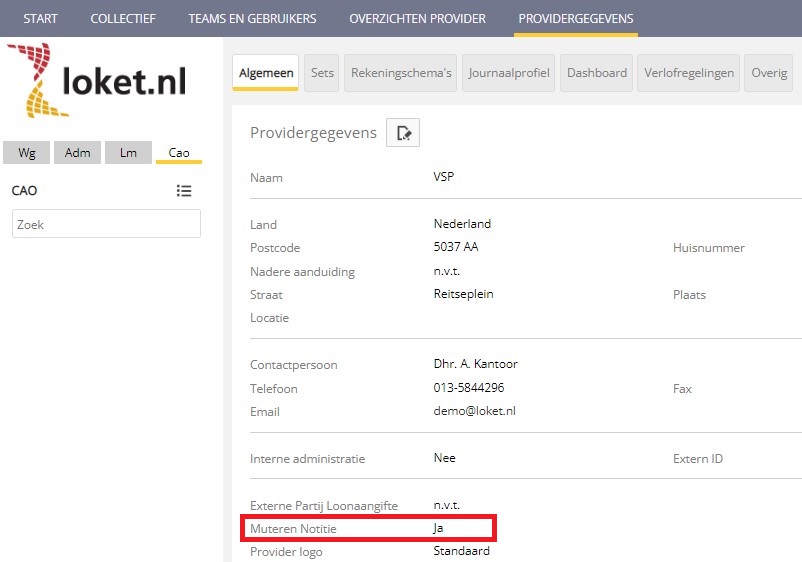Click the postcode 5037 AA

click(x=456, y=247)
